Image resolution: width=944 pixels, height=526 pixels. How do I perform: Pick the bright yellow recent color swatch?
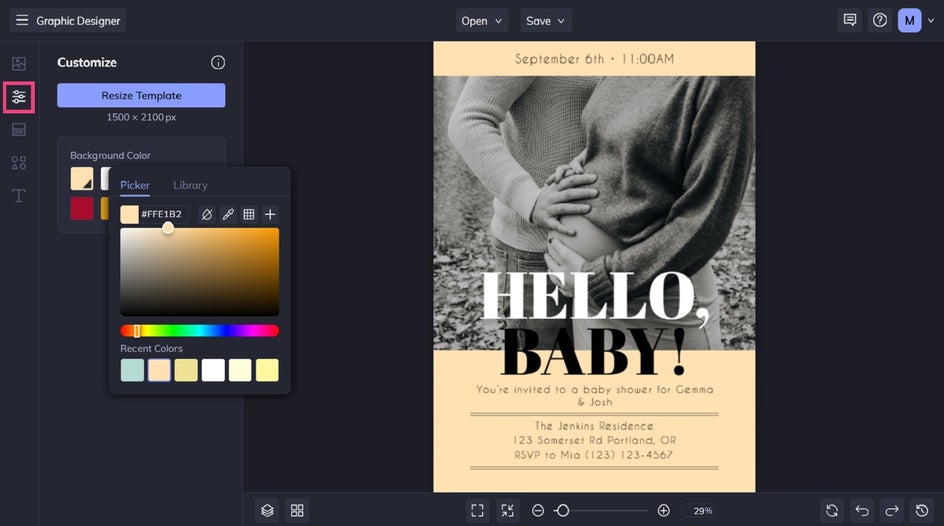267,370
